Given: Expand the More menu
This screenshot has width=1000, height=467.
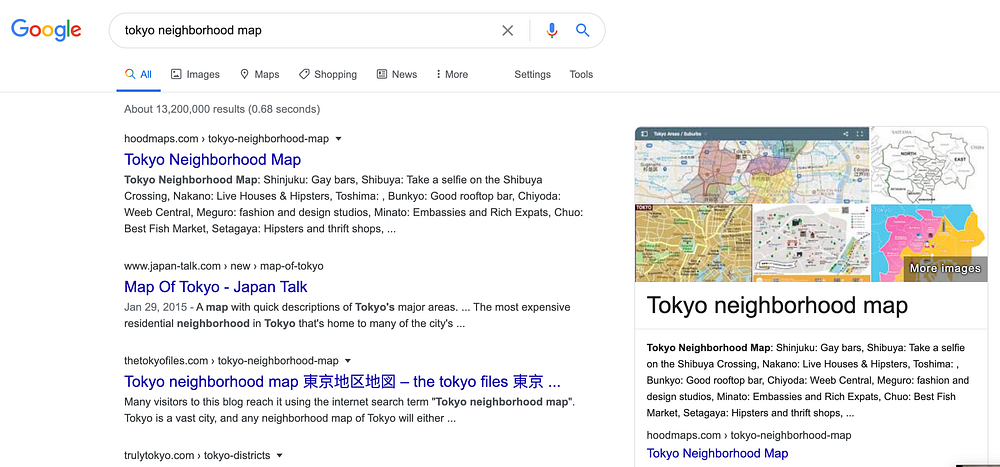Looking at the screenshot, I should tap(452, 74).
